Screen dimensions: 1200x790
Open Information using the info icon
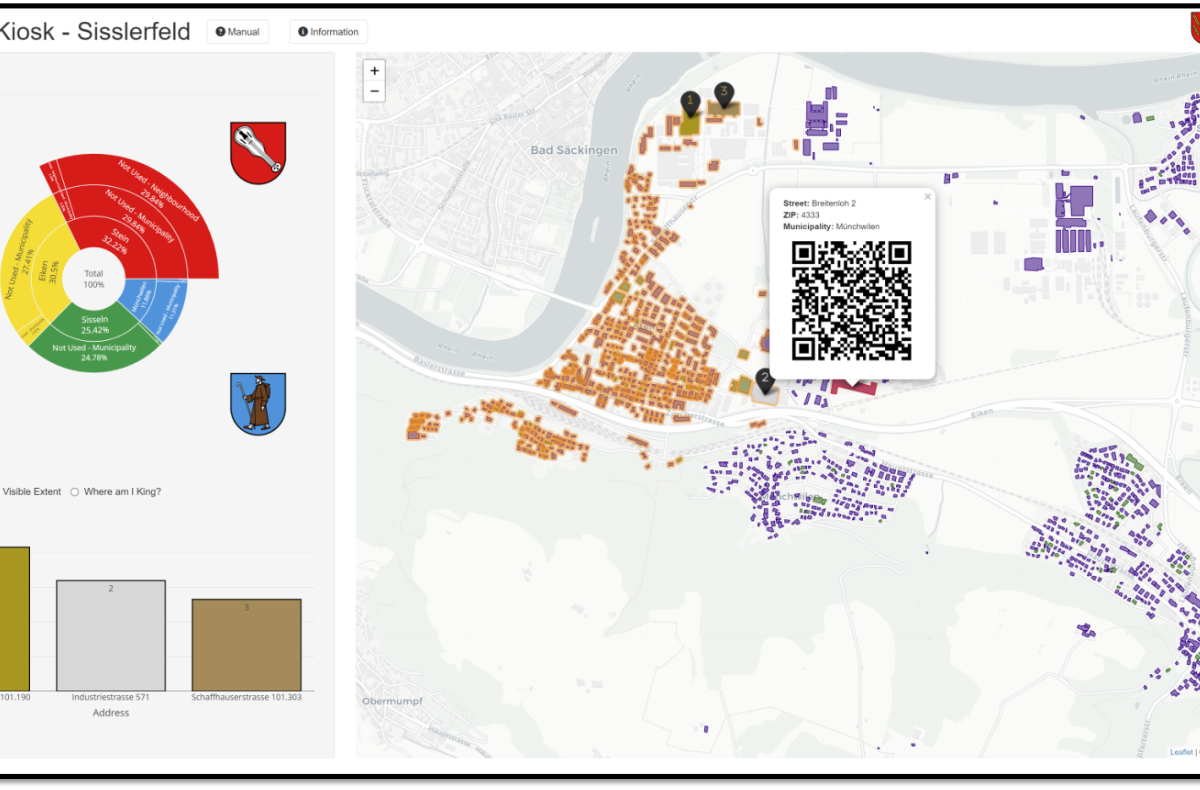328,31
